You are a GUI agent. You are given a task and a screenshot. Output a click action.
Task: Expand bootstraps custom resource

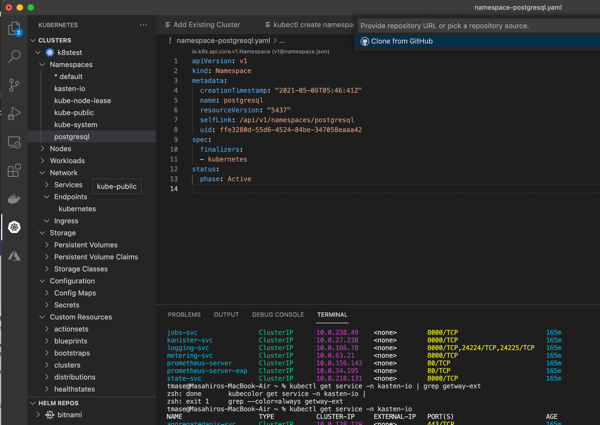point(47,353)
